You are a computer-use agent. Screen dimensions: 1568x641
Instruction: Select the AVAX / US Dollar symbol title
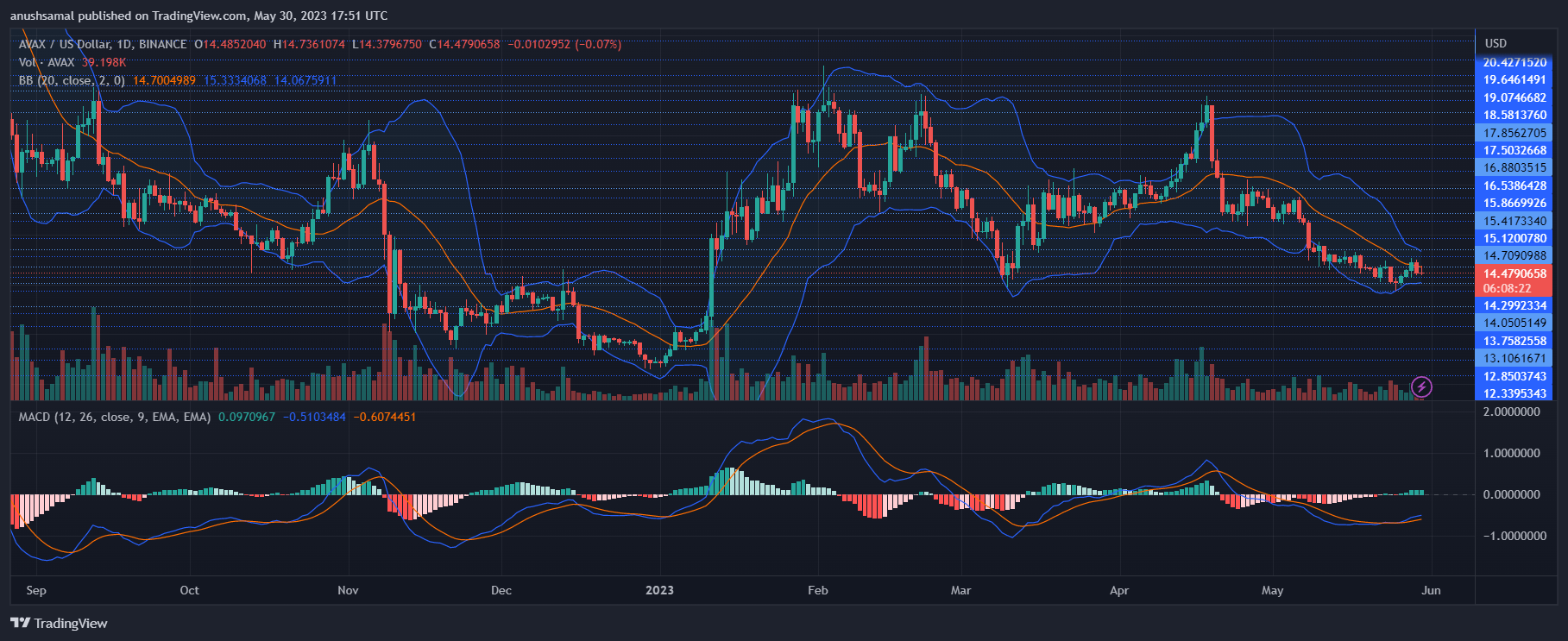[103, 44]
